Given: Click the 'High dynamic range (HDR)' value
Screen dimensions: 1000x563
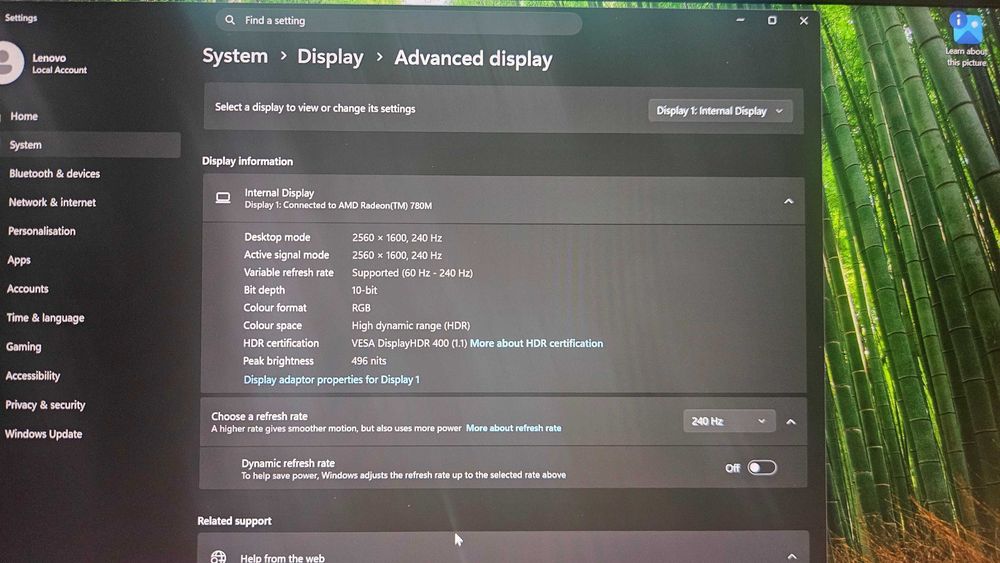Looking at the screenshot, I should (411, 326).
